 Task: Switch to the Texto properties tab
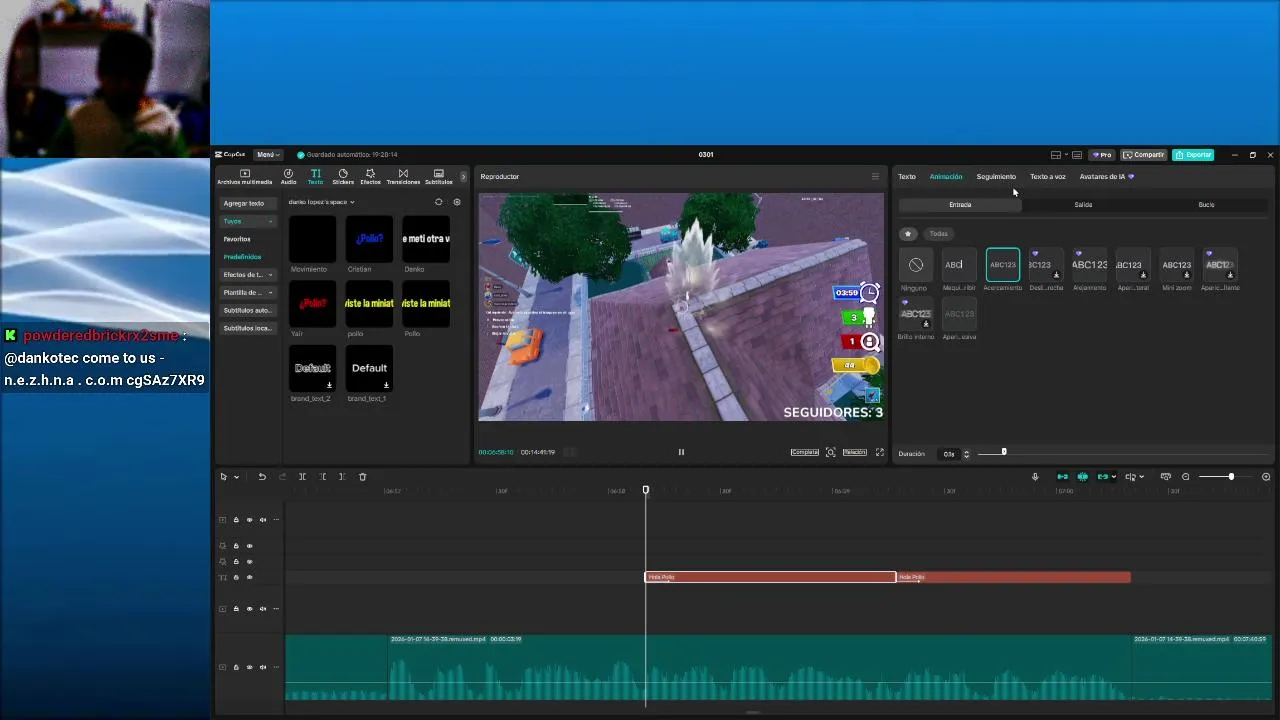point(907,177)
